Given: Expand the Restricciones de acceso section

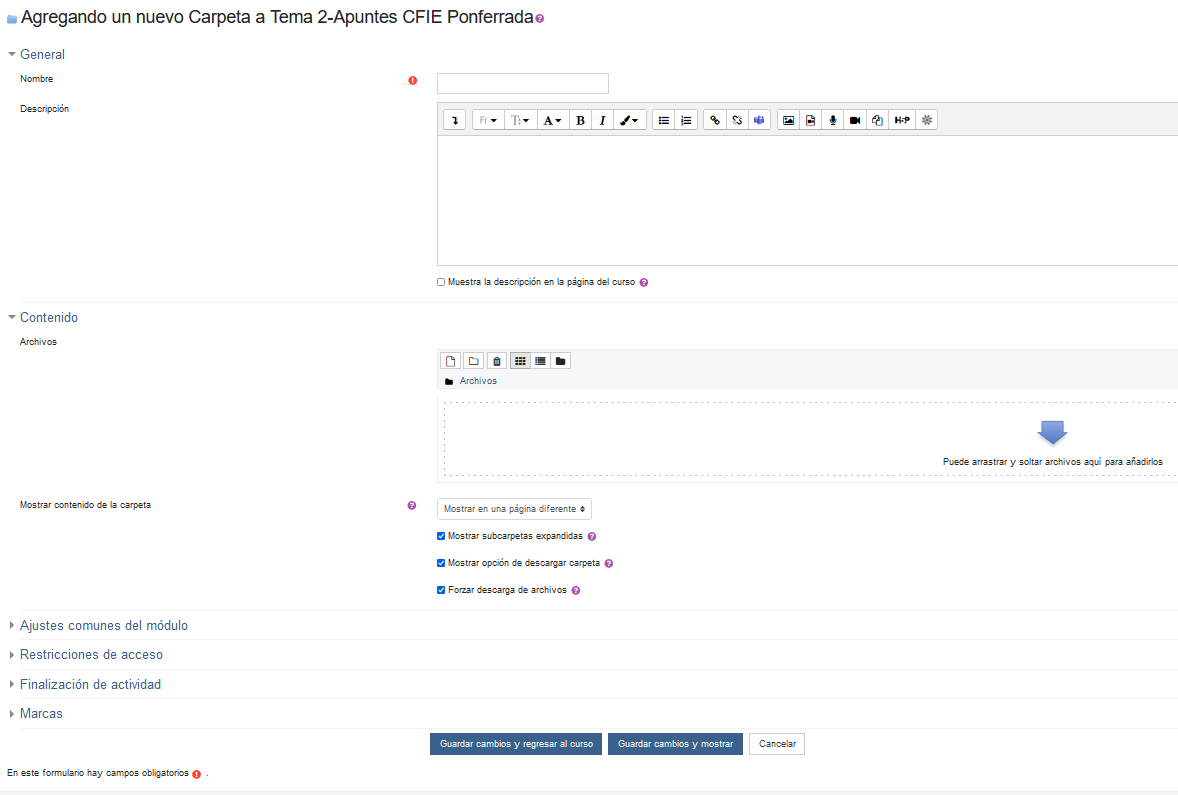Looking at the screenshot, I should tap(91, 655).
